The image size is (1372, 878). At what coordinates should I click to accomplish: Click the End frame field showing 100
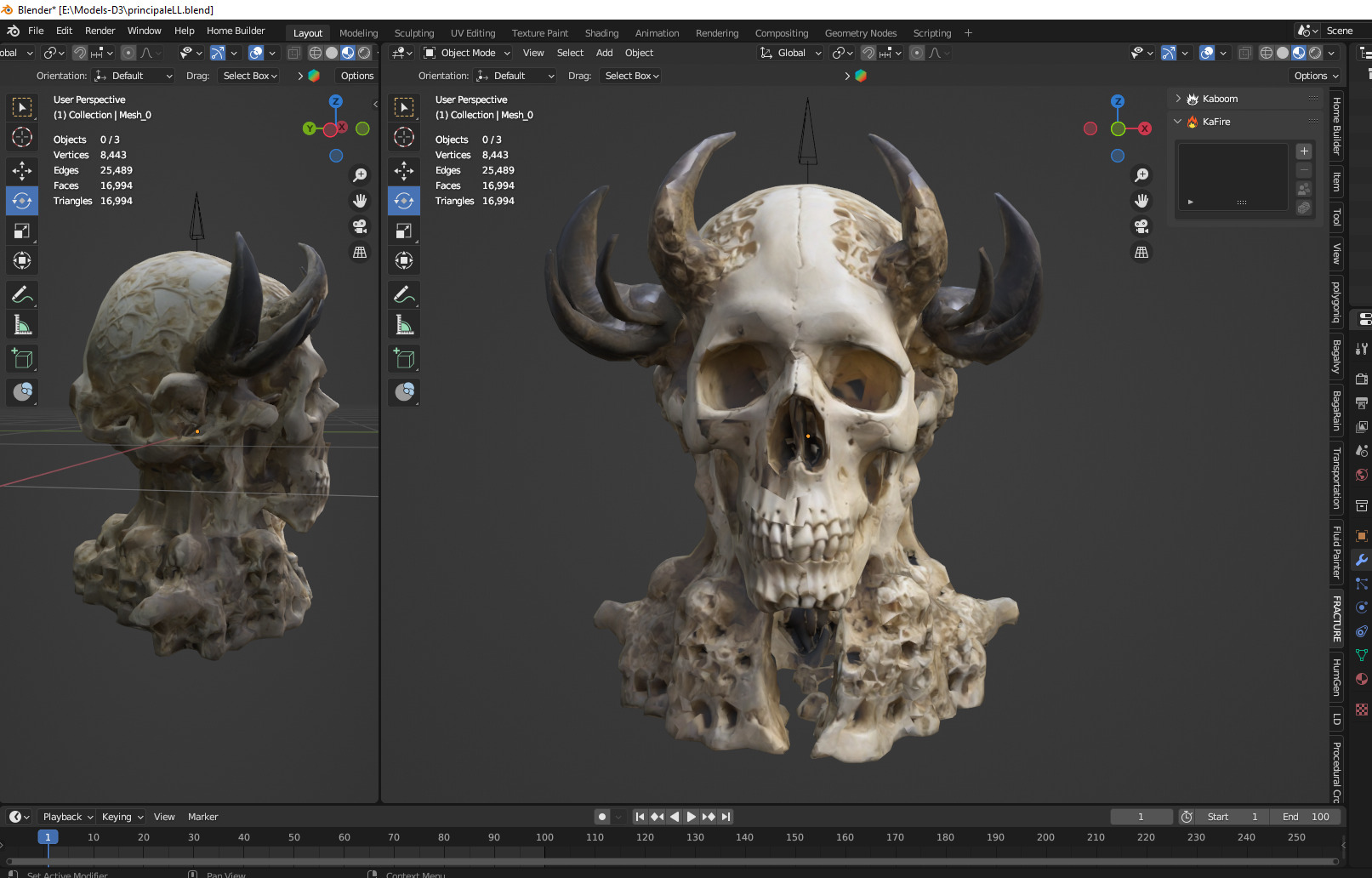[1306, 817]
